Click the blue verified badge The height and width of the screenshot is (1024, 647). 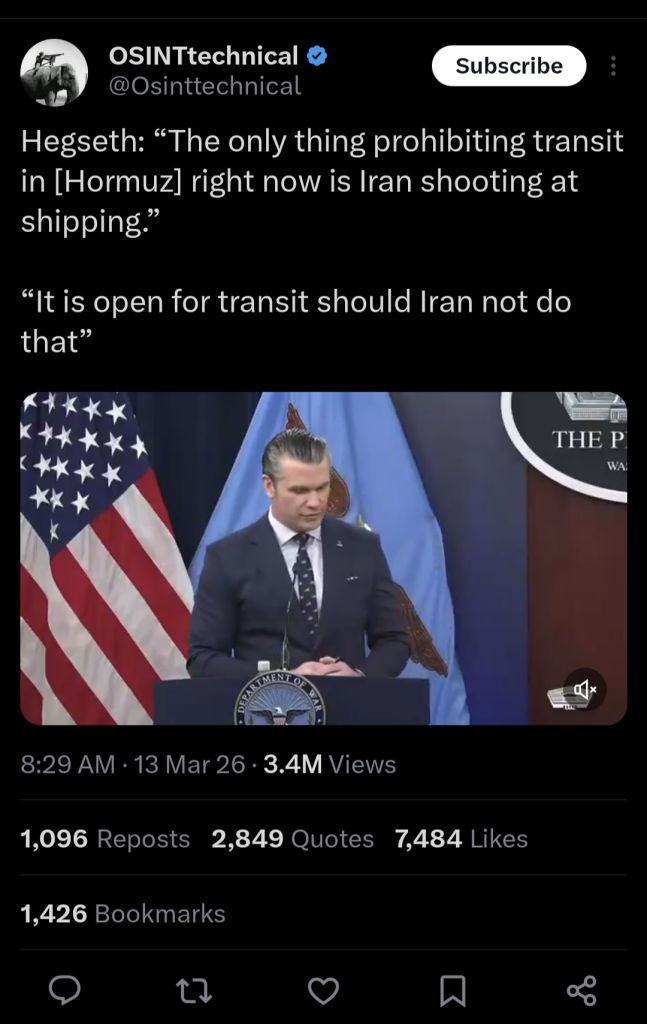click(x=317, y=56)
